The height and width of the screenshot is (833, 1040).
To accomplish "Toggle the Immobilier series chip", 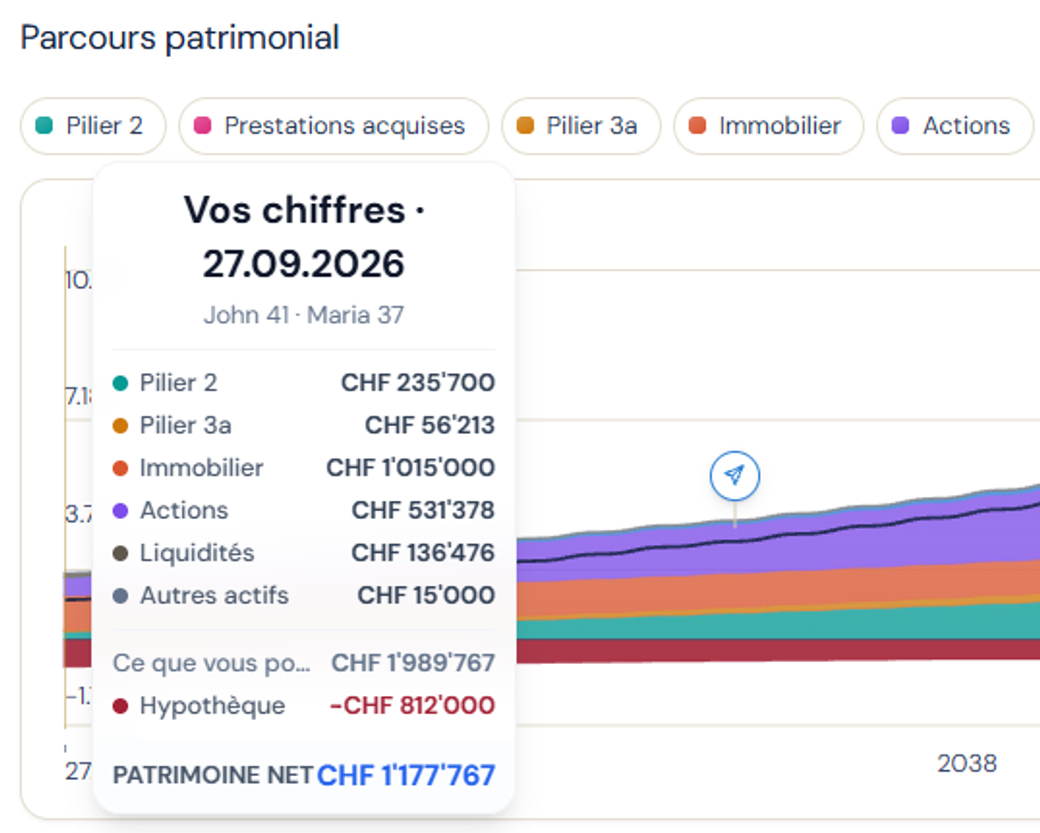I will (x=769, y=126).
